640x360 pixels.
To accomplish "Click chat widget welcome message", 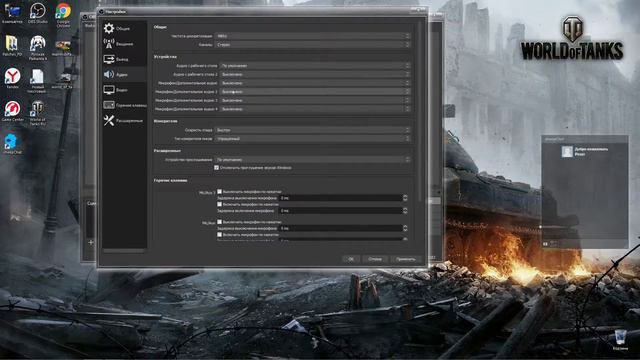I will (591, 151).
